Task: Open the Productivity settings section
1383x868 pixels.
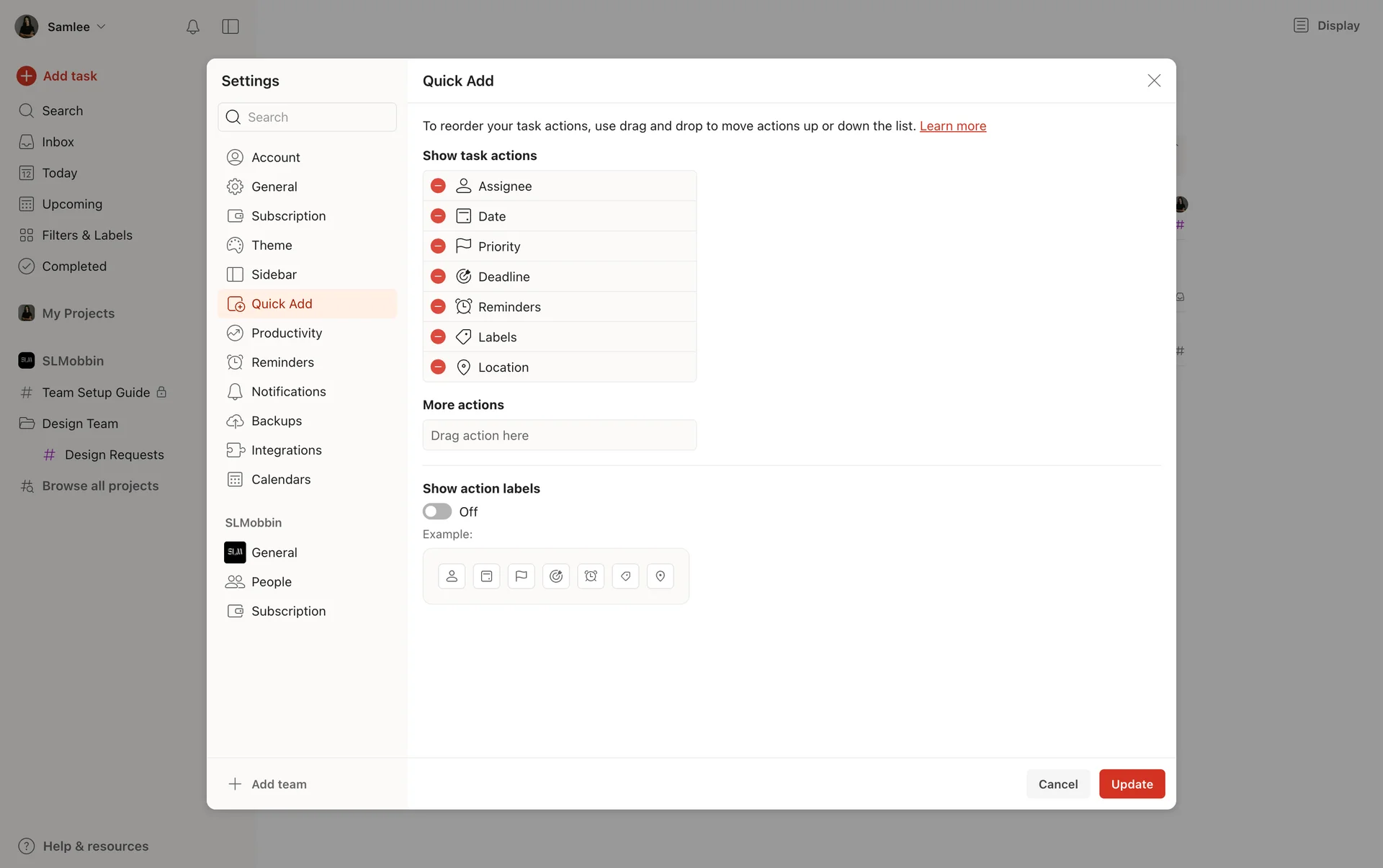Action: point(286,333)
